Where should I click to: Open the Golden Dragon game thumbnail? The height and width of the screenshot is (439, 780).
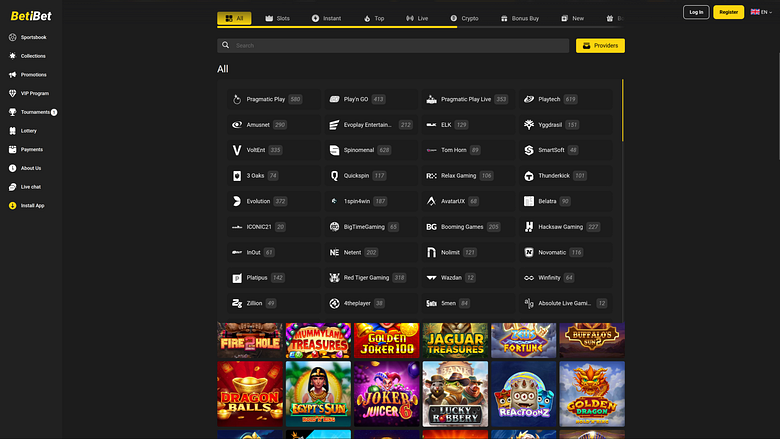coord(592,394)
